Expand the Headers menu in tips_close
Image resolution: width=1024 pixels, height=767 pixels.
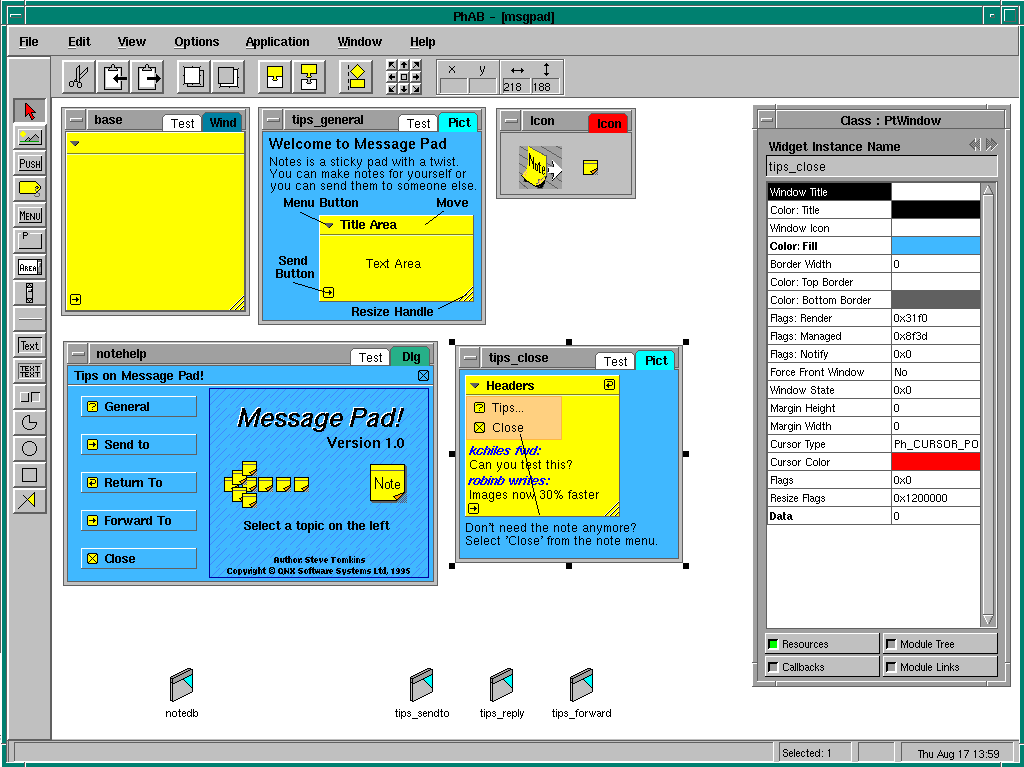pos(476,385)
